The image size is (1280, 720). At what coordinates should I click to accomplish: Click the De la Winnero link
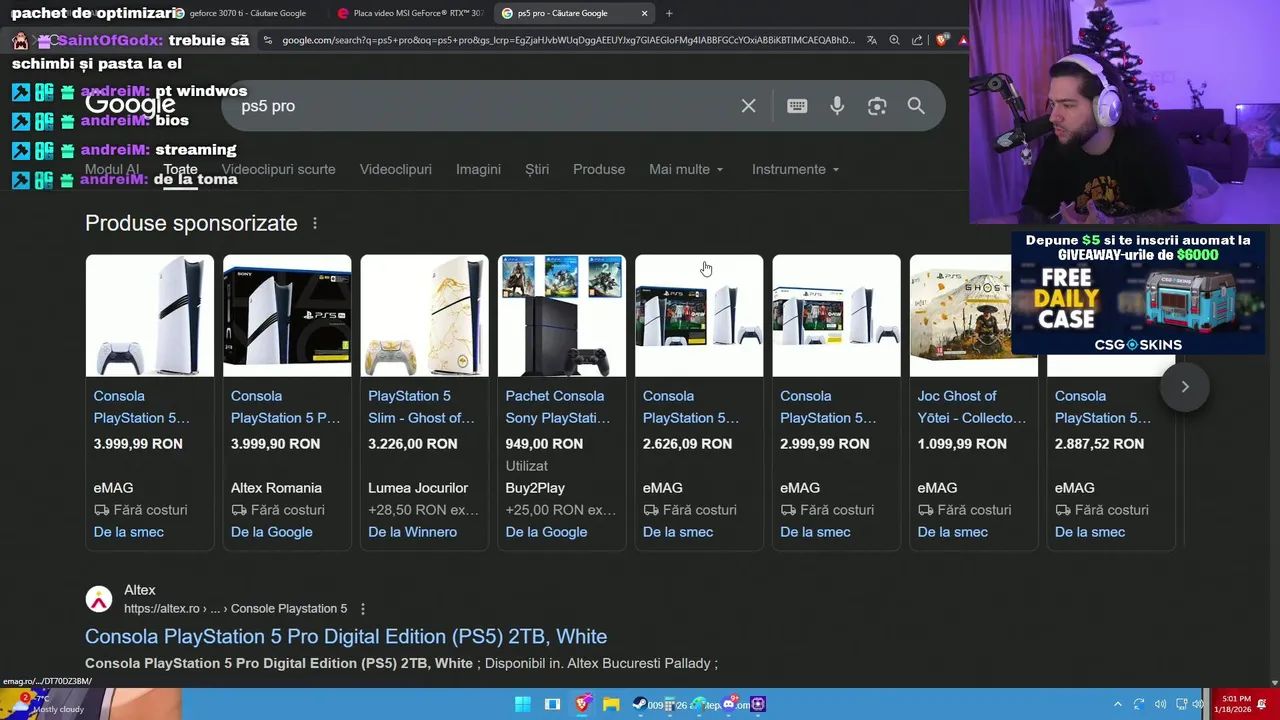(412, 532)
